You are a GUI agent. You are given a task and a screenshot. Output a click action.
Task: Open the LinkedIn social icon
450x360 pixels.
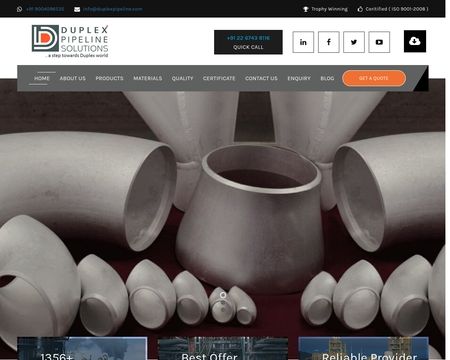coord(303,42)
